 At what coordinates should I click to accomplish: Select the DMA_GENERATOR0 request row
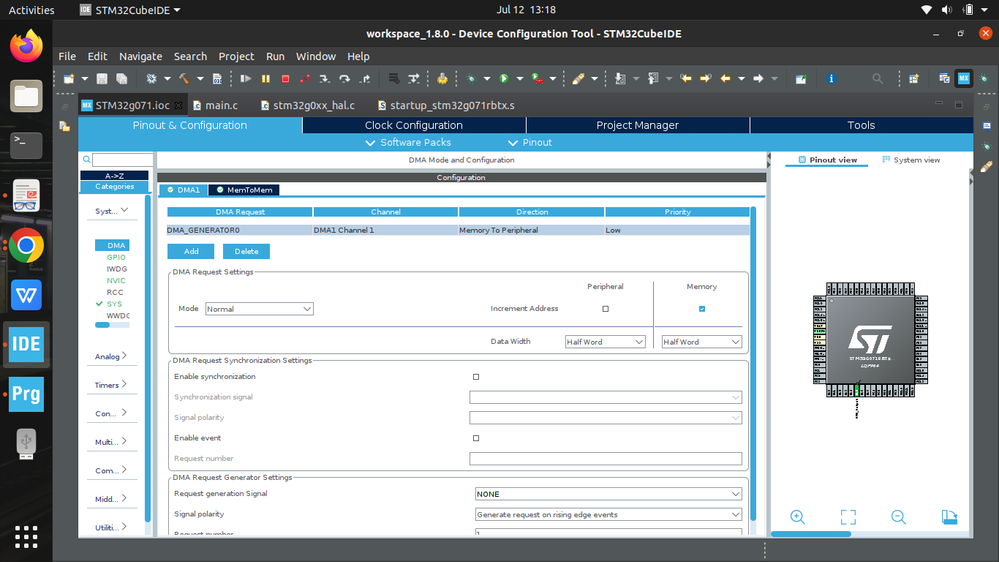458,230
